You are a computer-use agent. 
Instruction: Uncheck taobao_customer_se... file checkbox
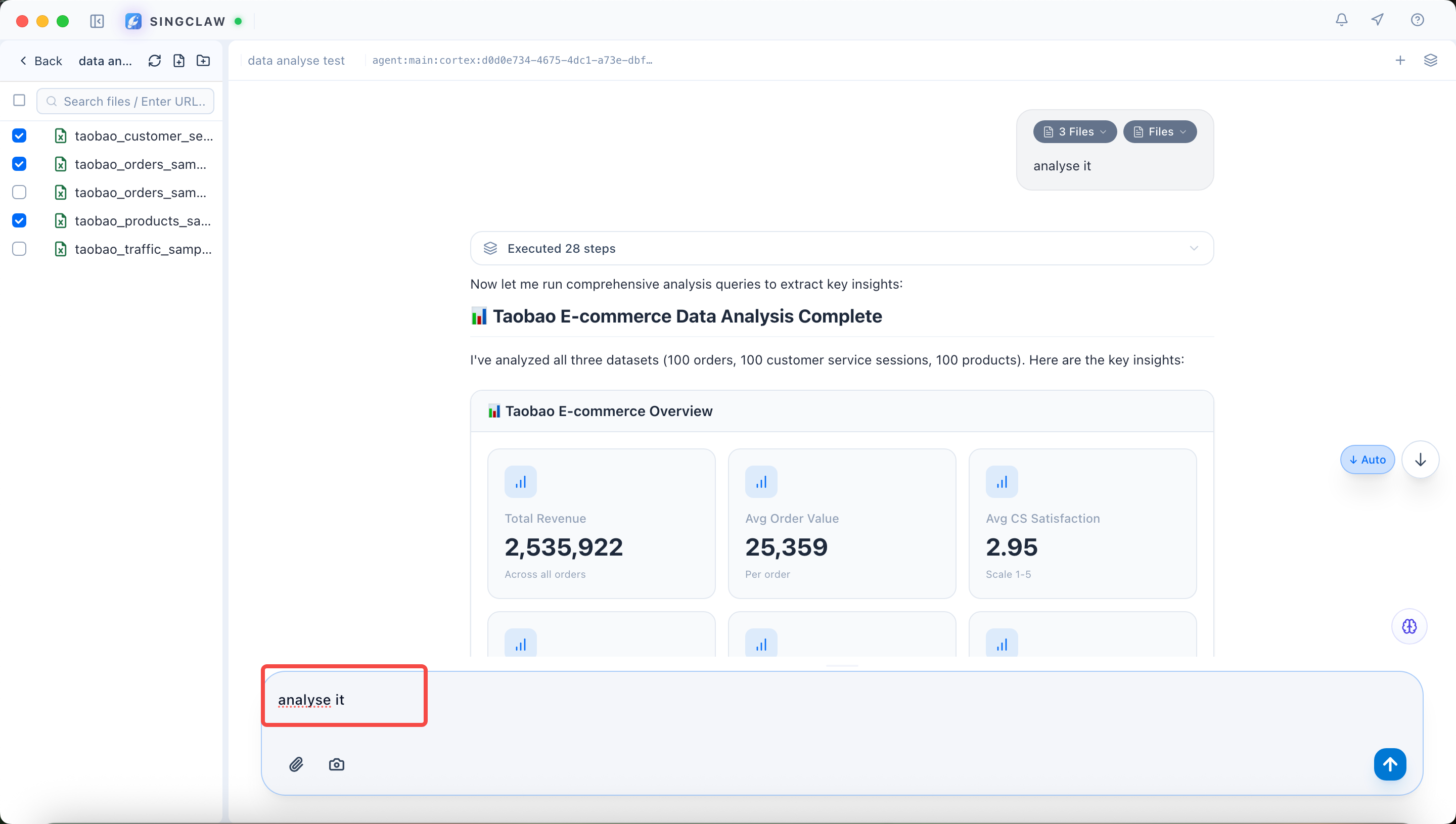click(x=19, y=136)
